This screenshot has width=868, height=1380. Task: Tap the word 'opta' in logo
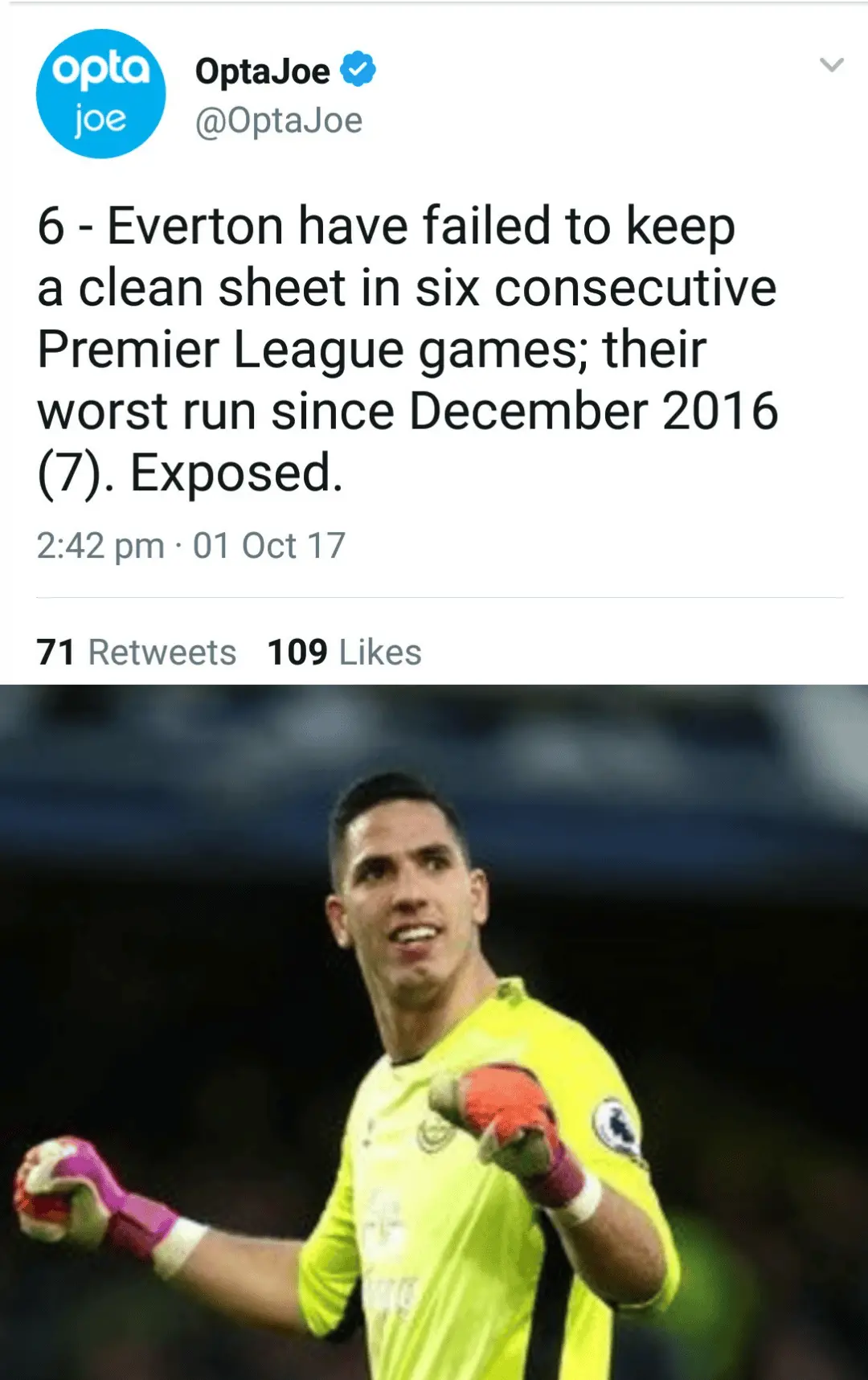coord(100,72)
